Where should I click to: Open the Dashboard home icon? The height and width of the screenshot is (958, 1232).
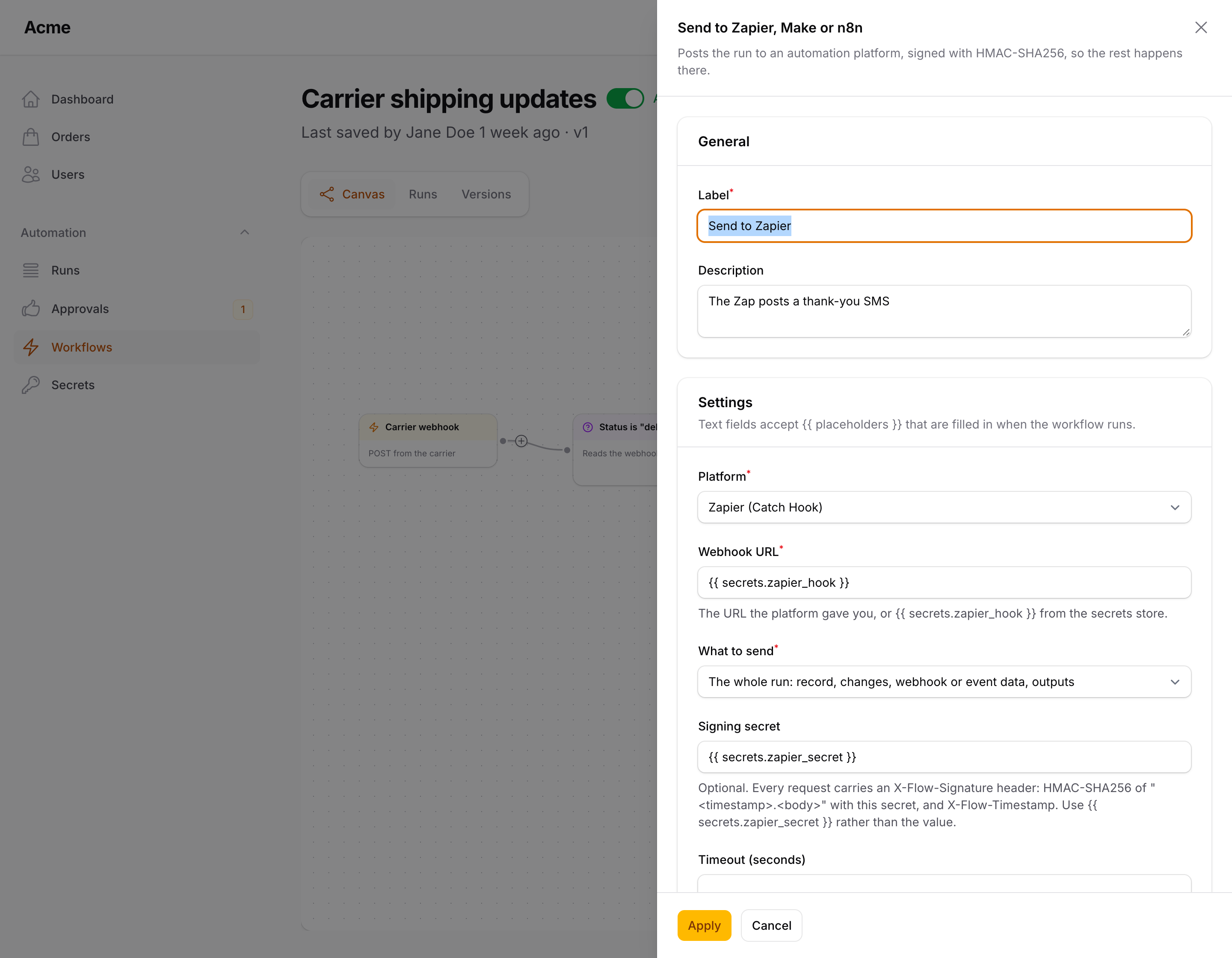[31, 99]
